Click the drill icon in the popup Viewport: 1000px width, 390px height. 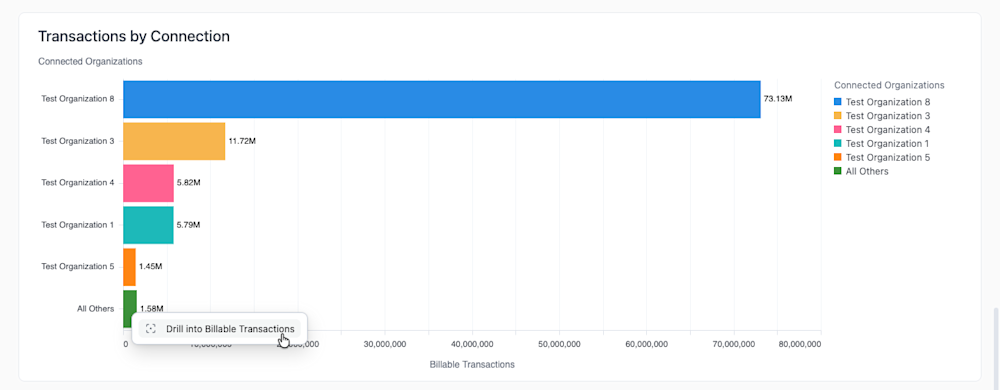[x=151, y=329]
